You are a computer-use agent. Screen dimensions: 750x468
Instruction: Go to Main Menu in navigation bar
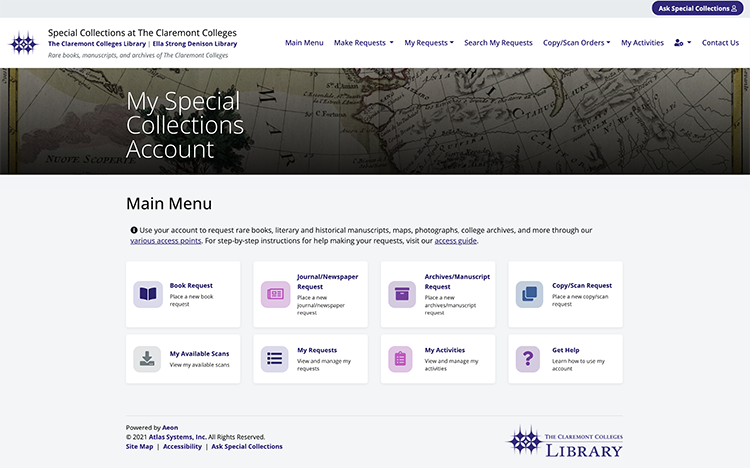[304, 43]
